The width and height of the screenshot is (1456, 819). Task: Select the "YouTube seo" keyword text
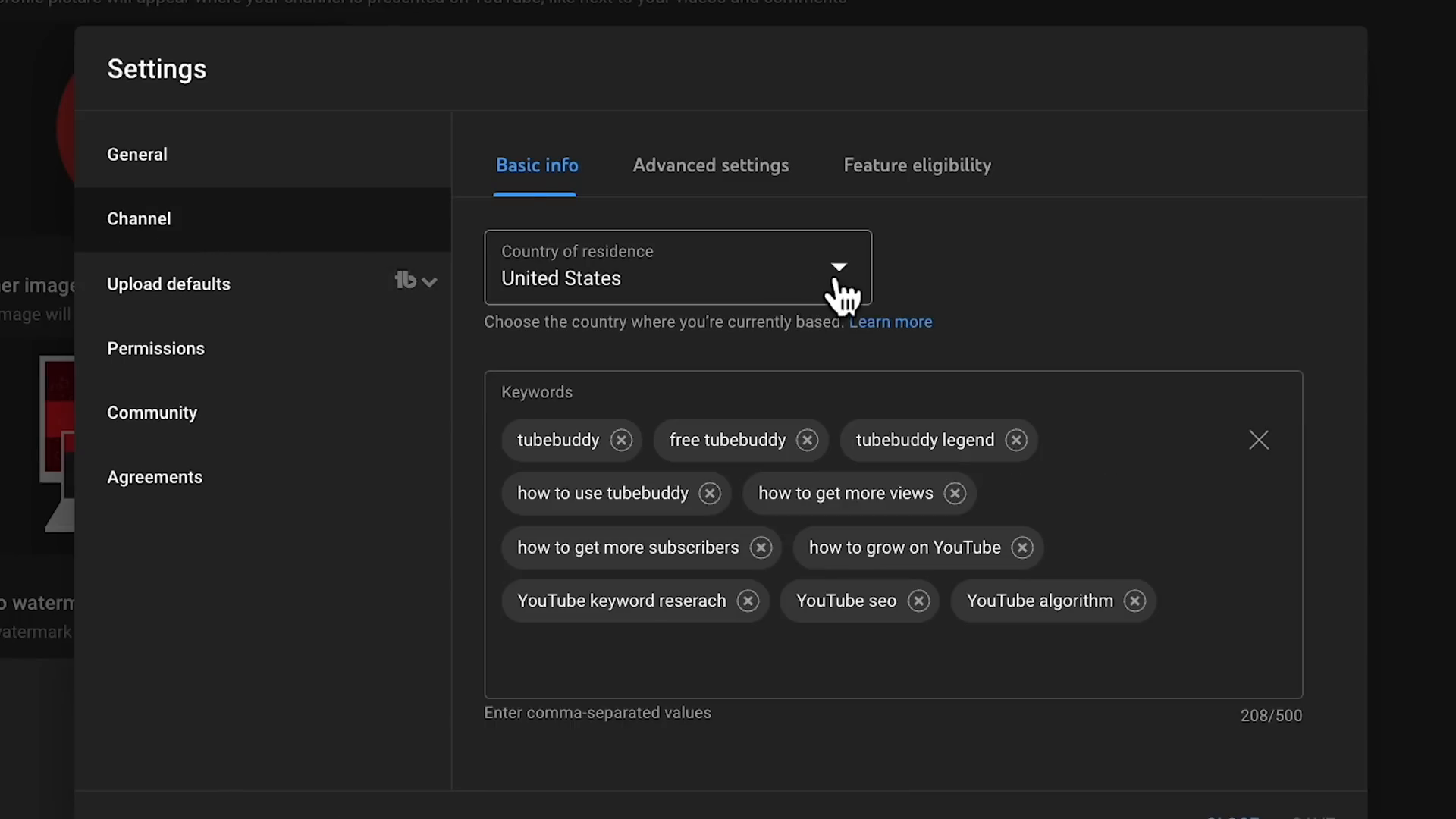846,601
